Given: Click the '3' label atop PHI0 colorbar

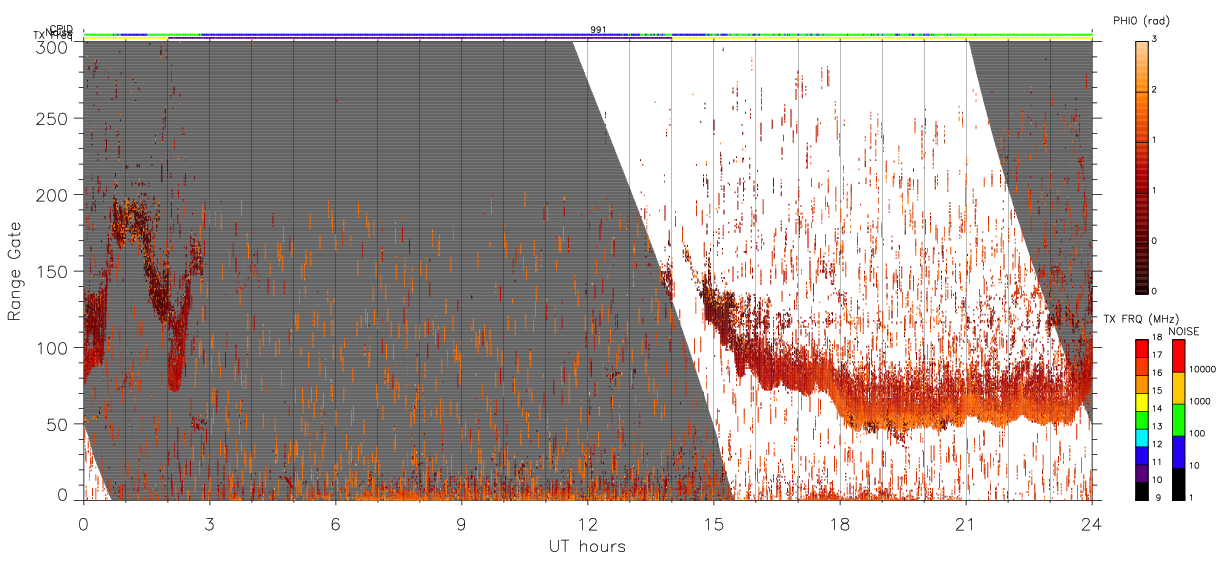Looking at the screenshot, I should 1154,39.
